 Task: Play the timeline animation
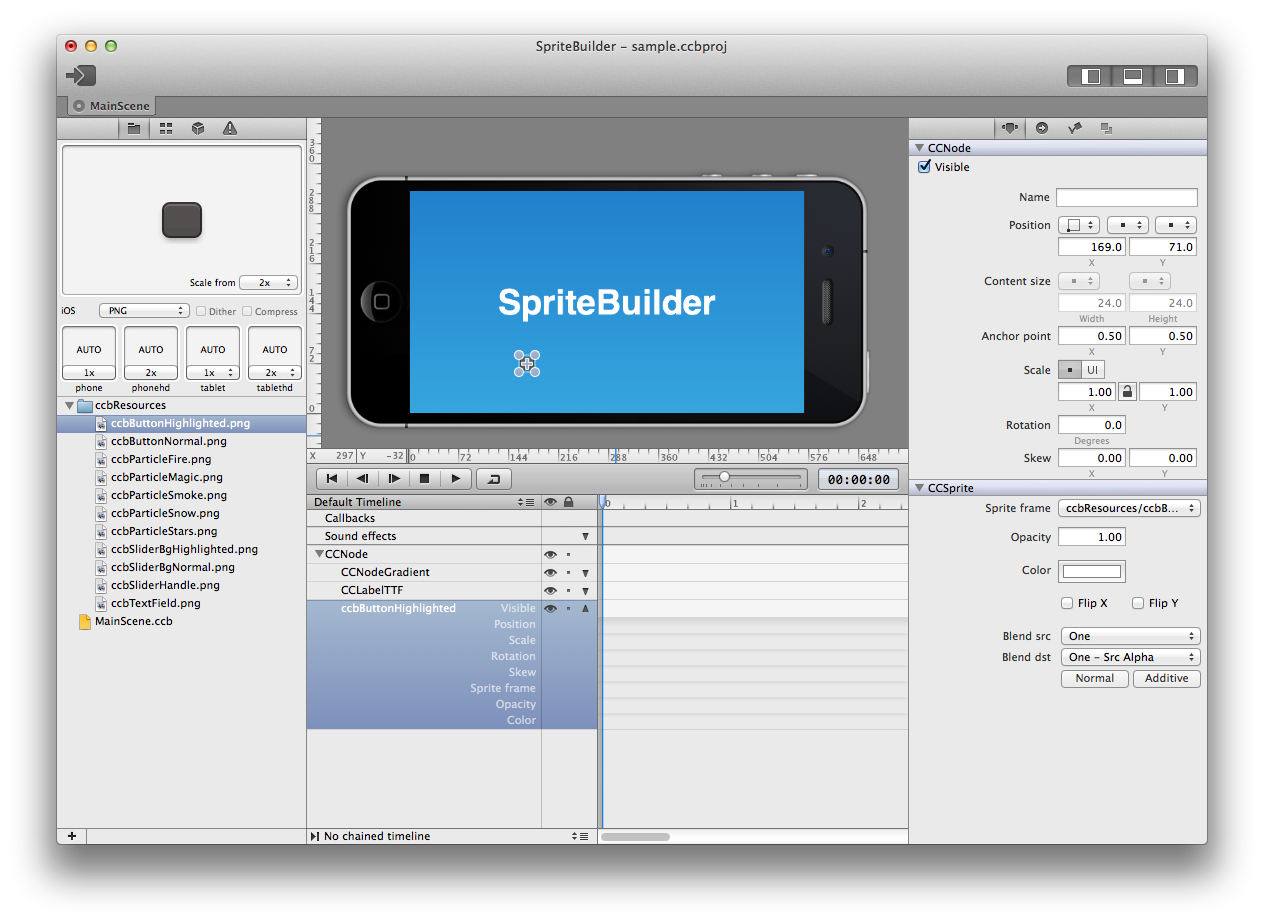[456, 479]
